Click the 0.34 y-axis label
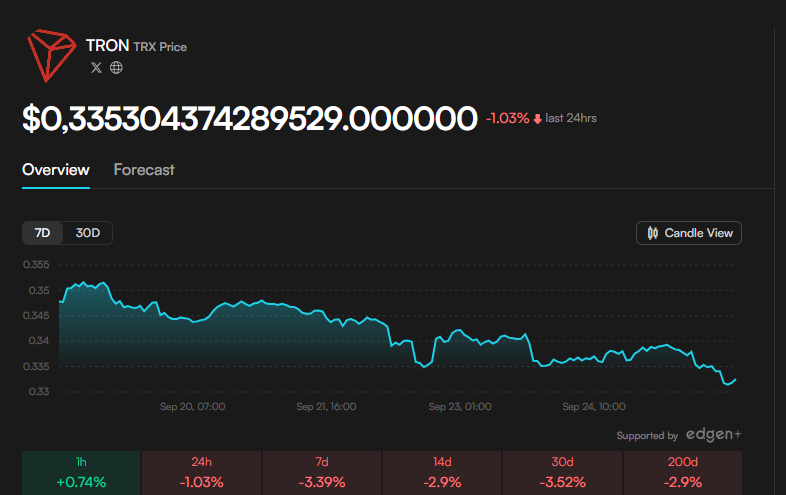This screenshot has height=495, width=786. 39,341
